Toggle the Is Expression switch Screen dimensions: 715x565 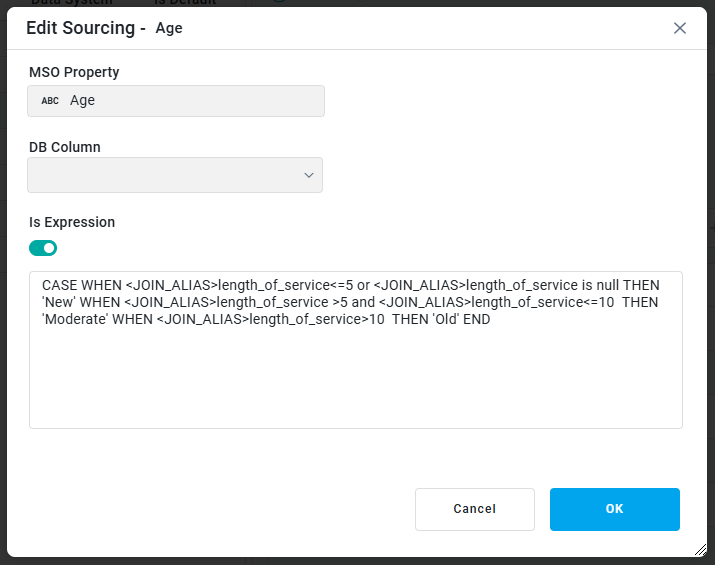[x=43, y=247]
